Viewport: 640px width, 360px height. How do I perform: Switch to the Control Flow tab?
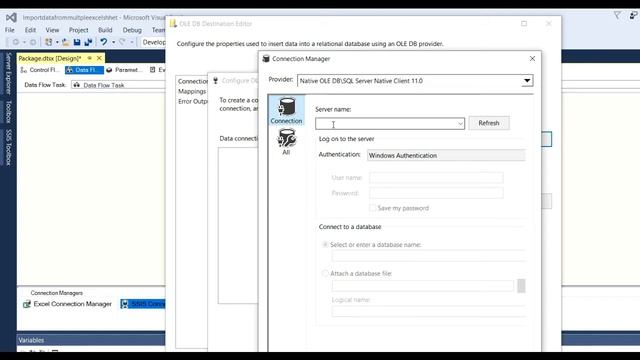[x=40, y=70]
